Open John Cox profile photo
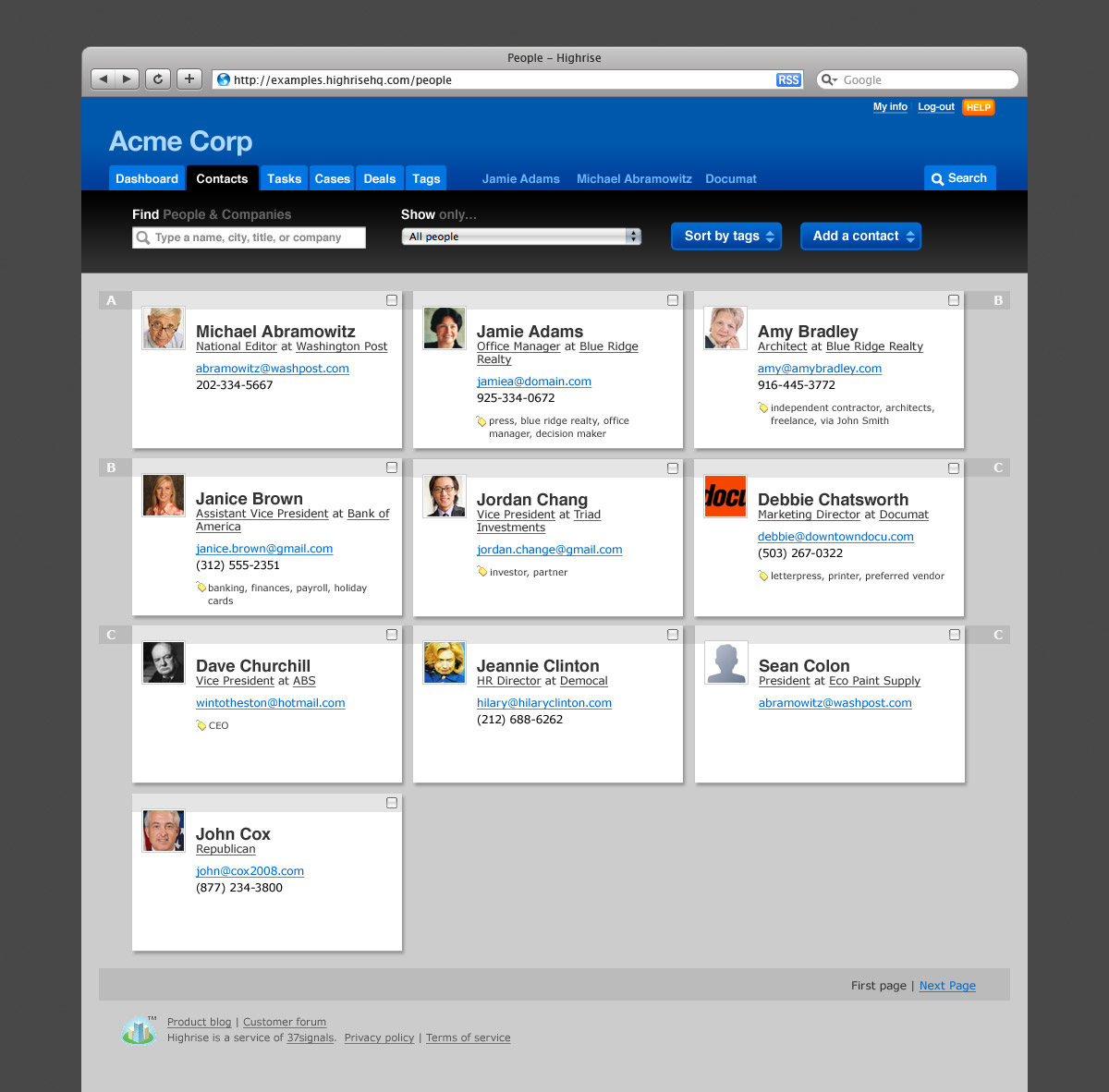This screenshot has height=1092, width=1109. pos(164,831)
